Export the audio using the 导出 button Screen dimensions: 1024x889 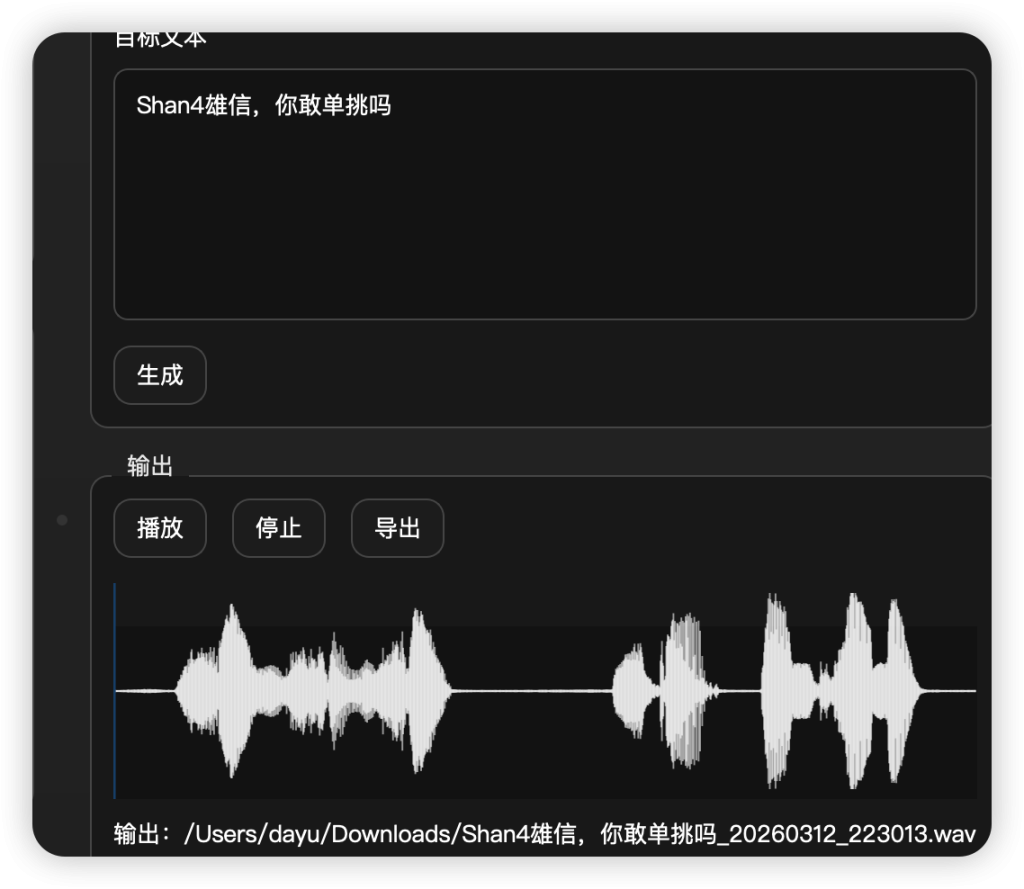(397, 528)
